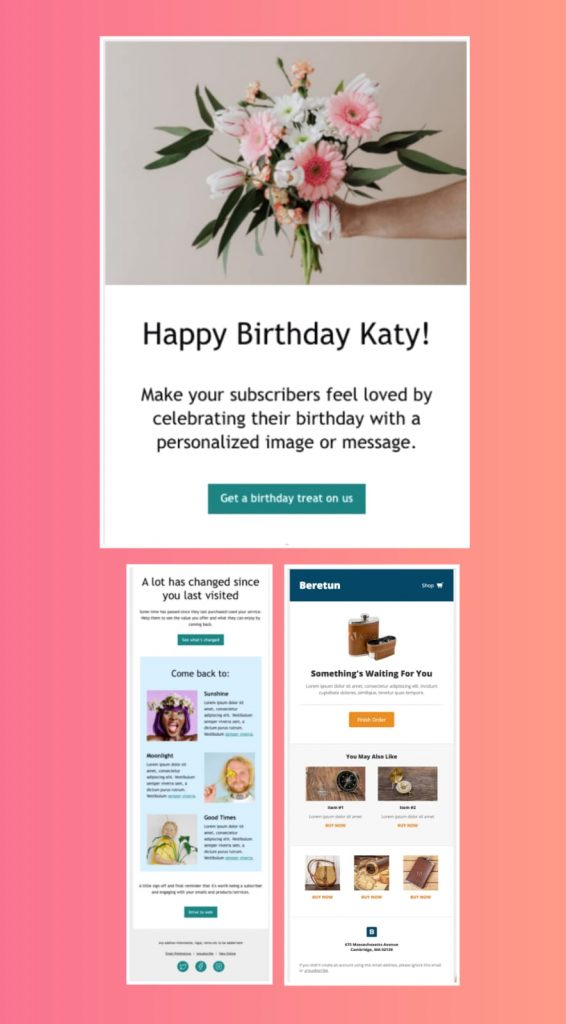This screenshot has height=1024, width=566.
Task: Click the orange Finish Order button
Action: tap(371, 719)
